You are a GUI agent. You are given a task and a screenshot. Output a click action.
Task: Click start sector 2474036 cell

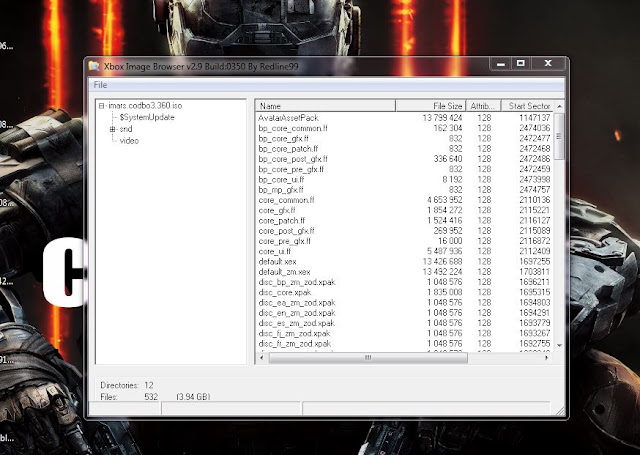(x=535, y=128)
